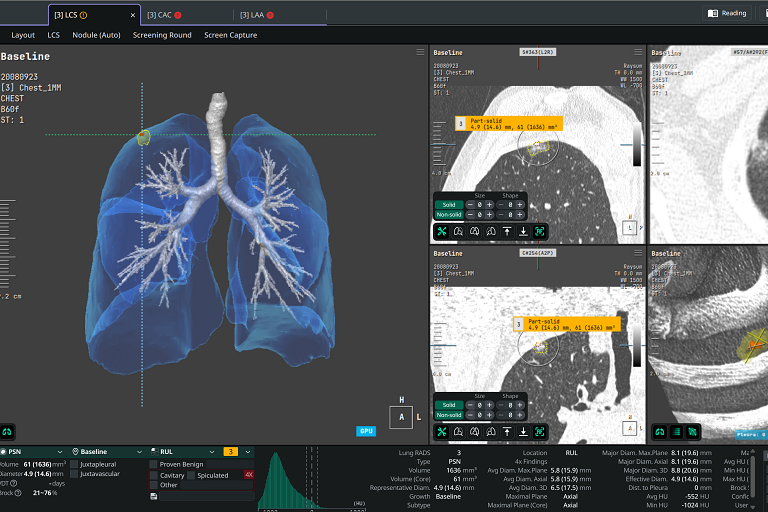The width and height of the screenshot is (768, 512).
Task: Click the lung icon below 3D view
Action: point(8,432)
